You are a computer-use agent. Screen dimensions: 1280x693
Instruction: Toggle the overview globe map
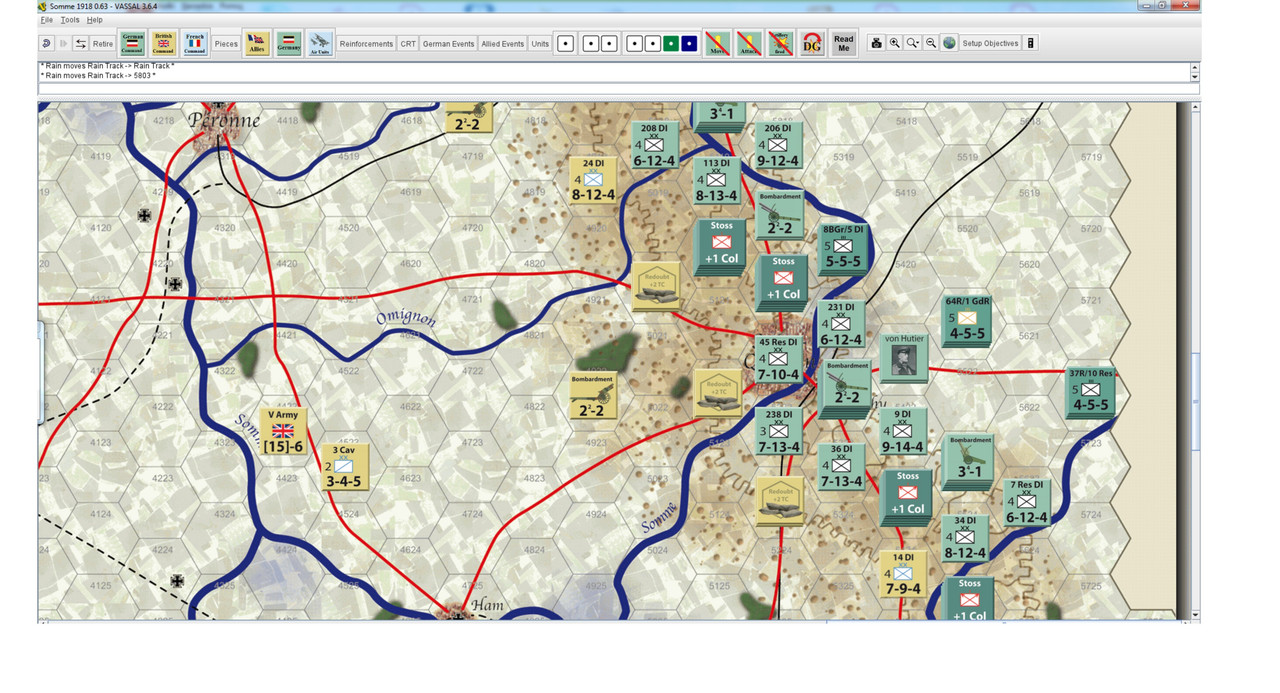(x=949, y=43)
